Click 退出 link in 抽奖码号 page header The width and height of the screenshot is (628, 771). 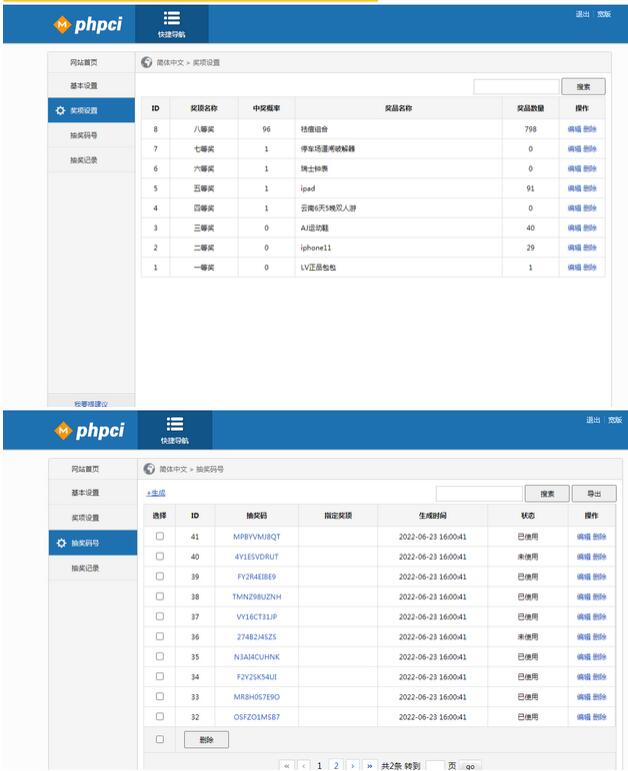pyautogui.click(x=593, y=420)
